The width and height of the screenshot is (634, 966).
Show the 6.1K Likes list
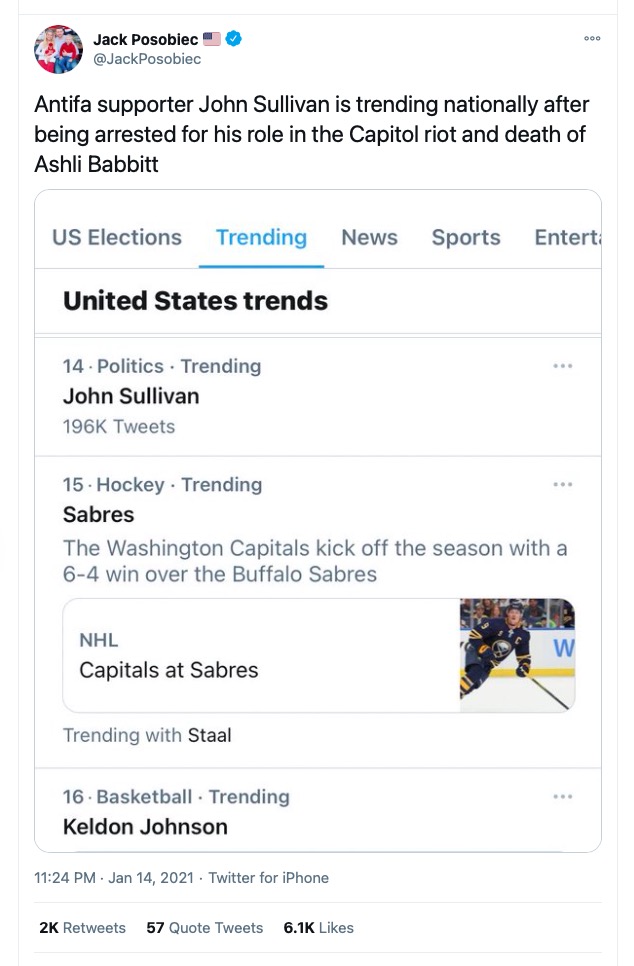(x=318, y=927)
